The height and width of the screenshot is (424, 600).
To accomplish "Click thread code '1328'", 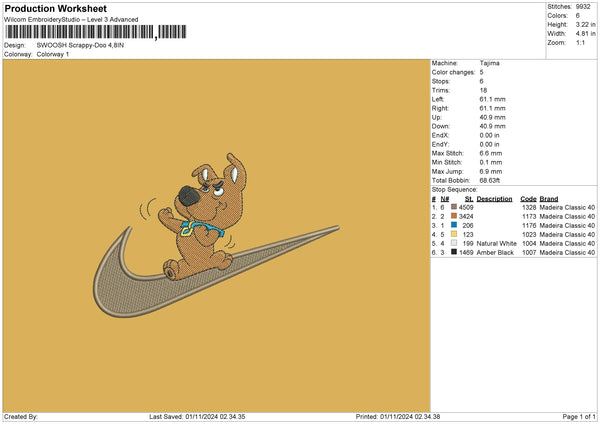I will point(529,207).
